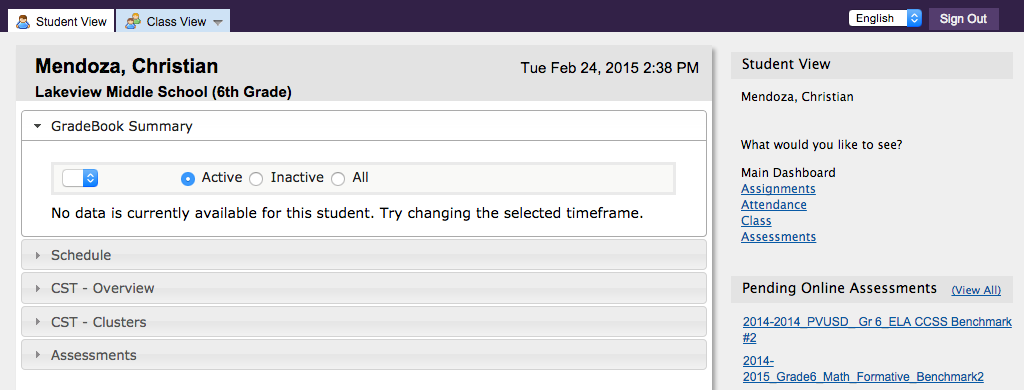Expand the Schedule section header
This screenshot has width=1024, height=390.
(x=364, y=255)
